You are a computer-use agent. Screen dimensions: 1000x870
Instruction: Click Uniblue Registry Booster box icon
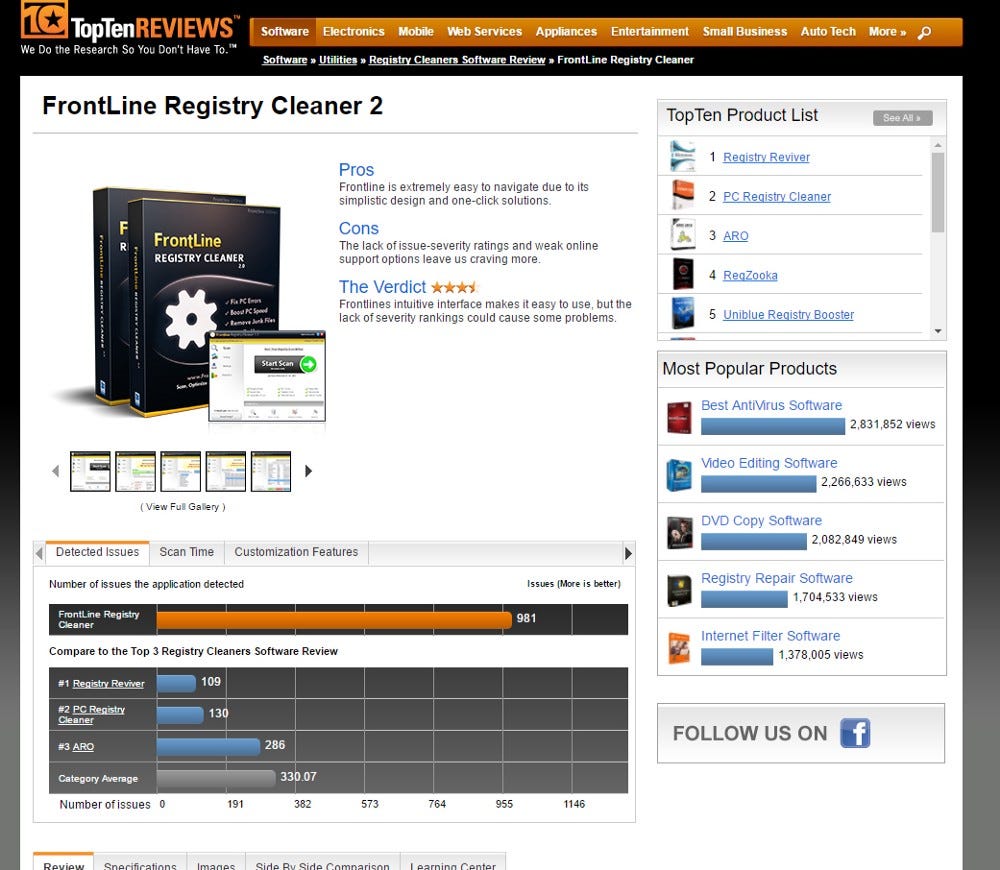click(682, 313)
